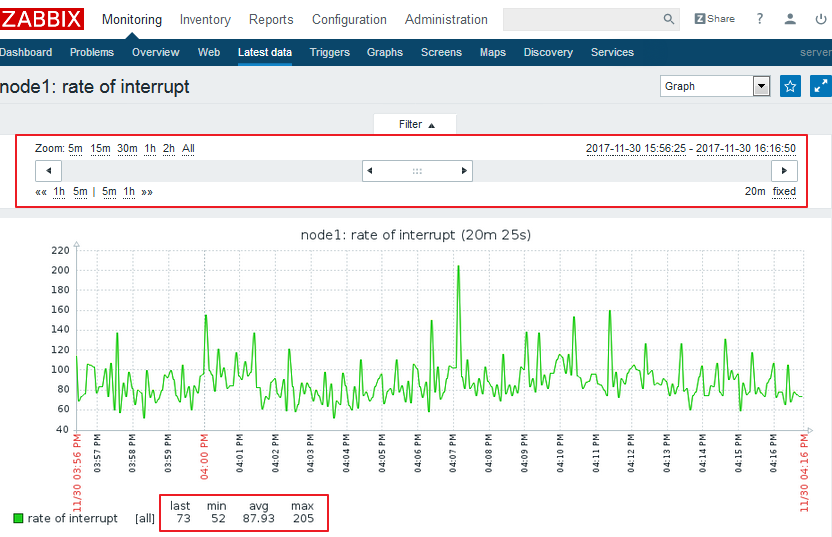832x537 pixels.
Task: Click the green rate of interrupt swatch
Action: pos(18,518)
